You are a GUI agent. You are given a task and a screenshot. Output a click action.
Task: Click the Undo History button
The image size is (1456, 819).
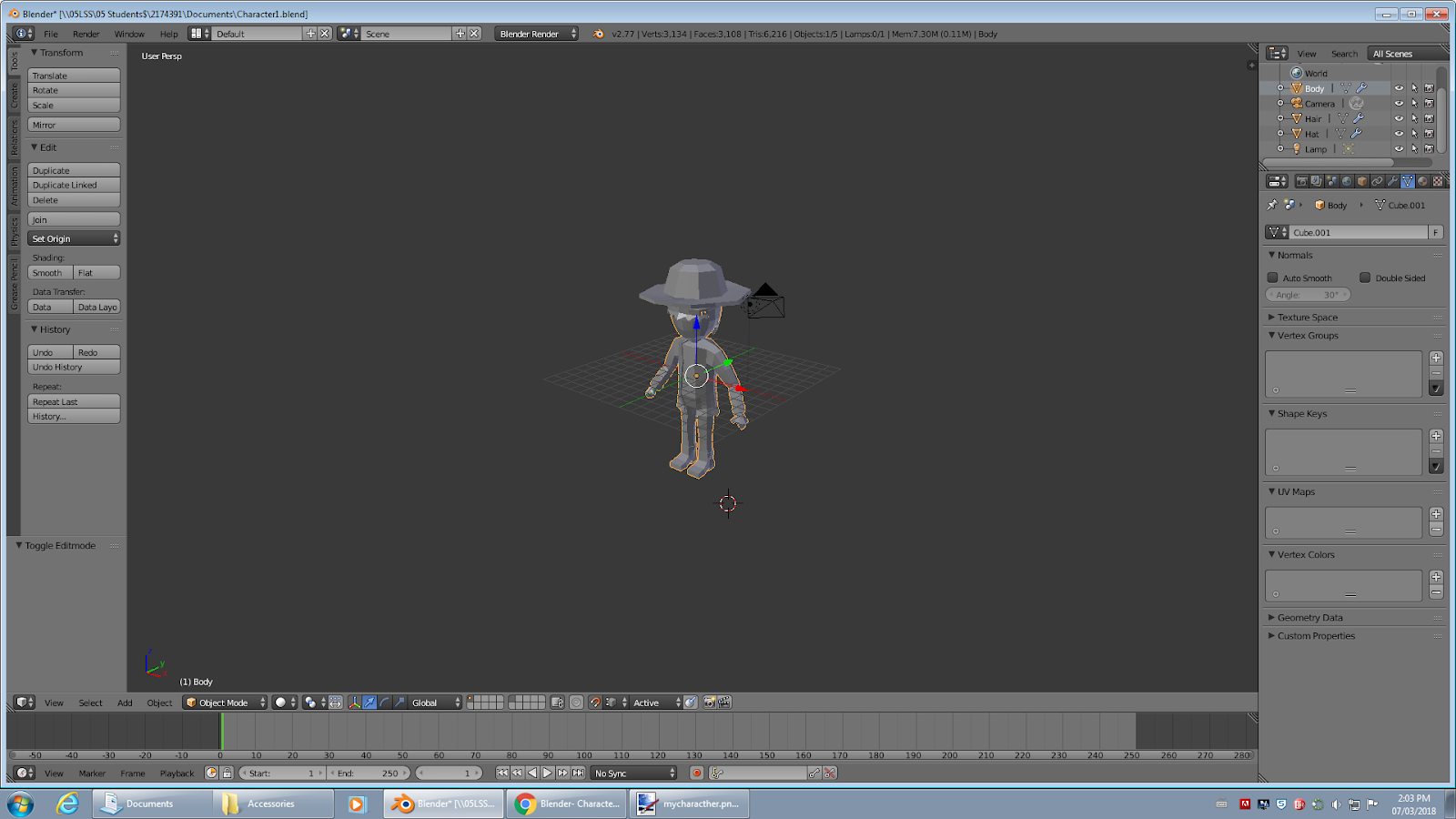(x=73, y=366)
